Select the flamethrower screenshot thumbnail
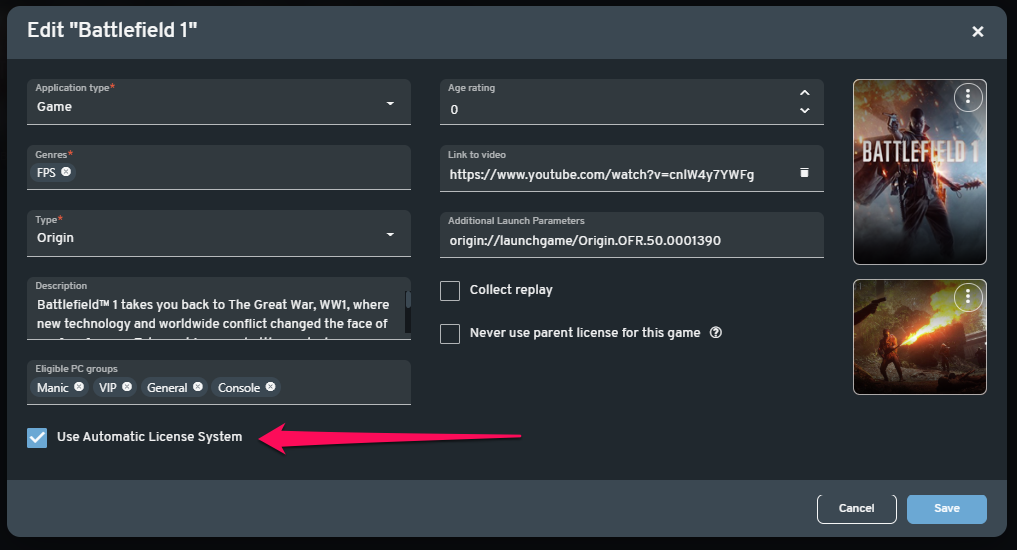The image size is (1017, 550). pos(919,337)
